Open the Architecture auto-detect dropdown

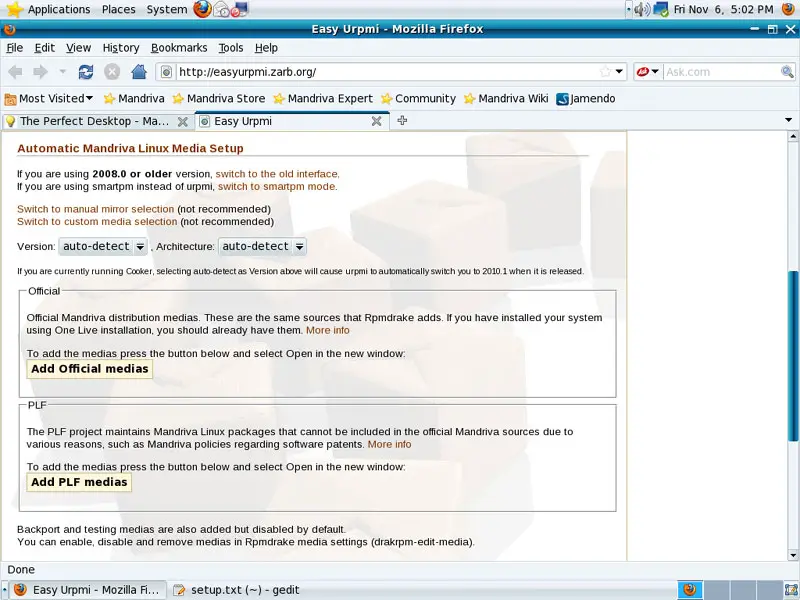tap(262, 246)
